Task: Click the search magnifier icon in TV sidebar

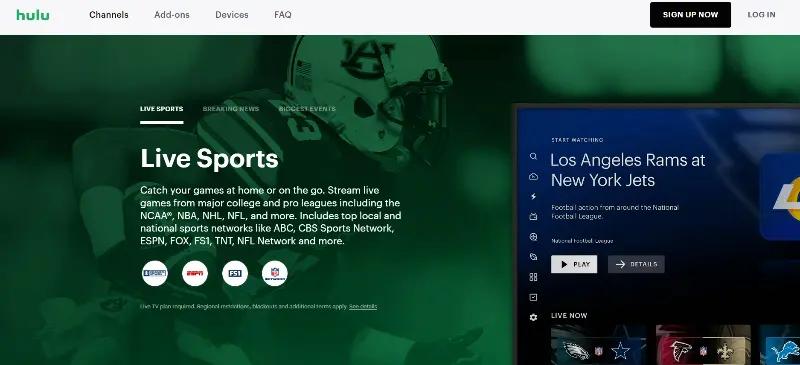Action: pyautogui.click(x=533, y=156)
